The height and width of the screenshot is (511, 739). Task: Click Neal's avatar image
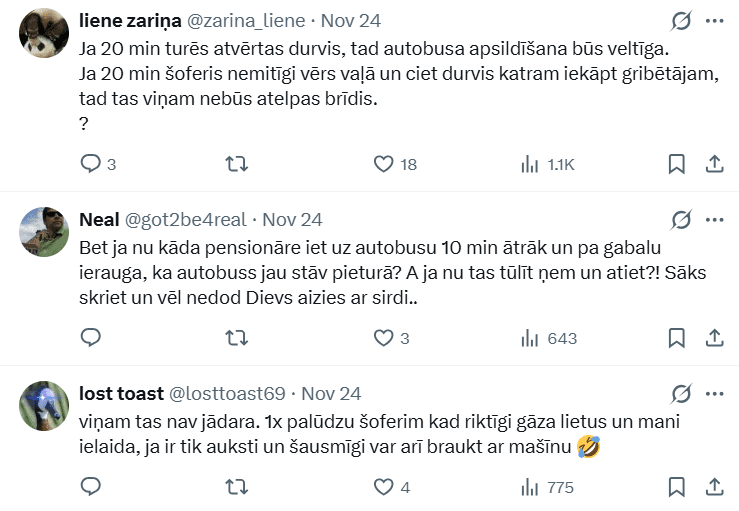point(44,231)
